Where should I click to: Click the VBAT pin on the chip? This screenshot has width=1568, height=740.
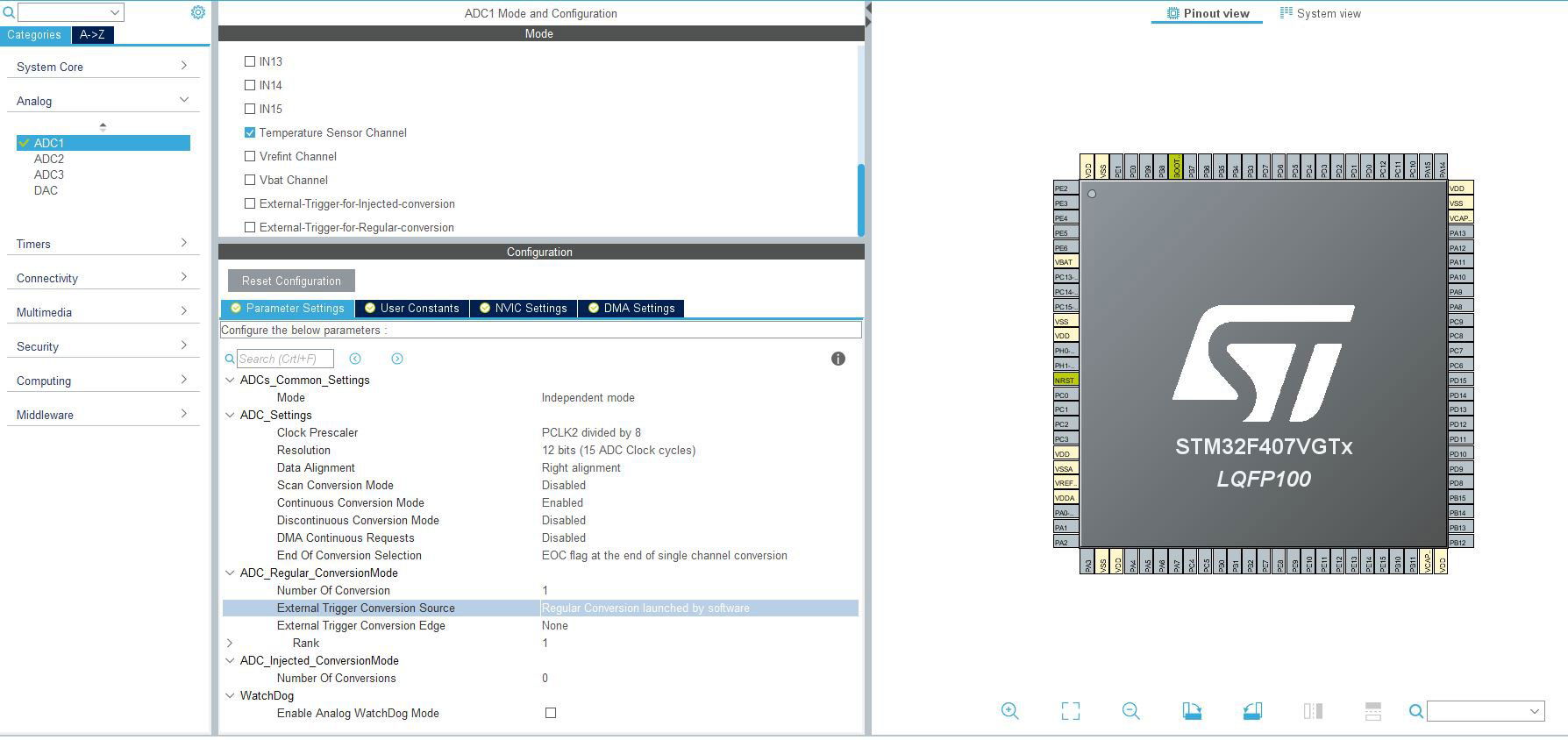[1066, 262]
